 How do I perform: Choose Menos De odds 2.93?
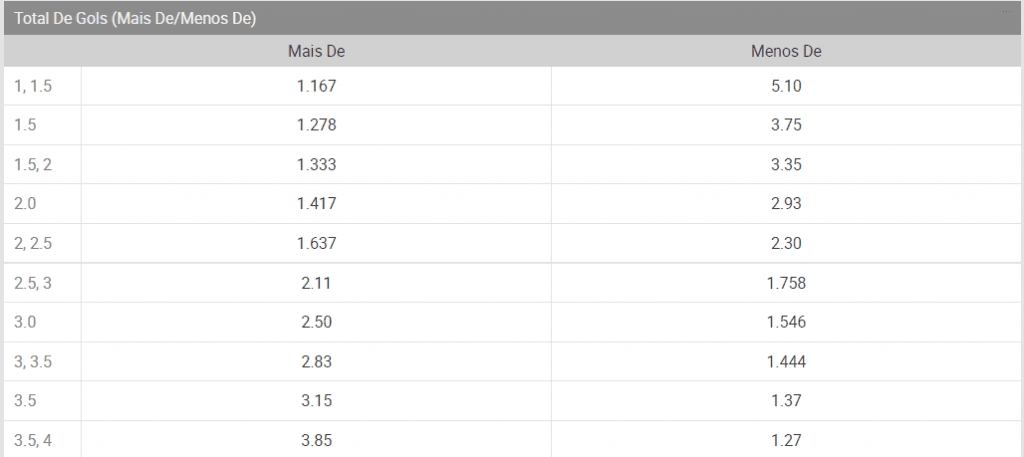[786, 204]
